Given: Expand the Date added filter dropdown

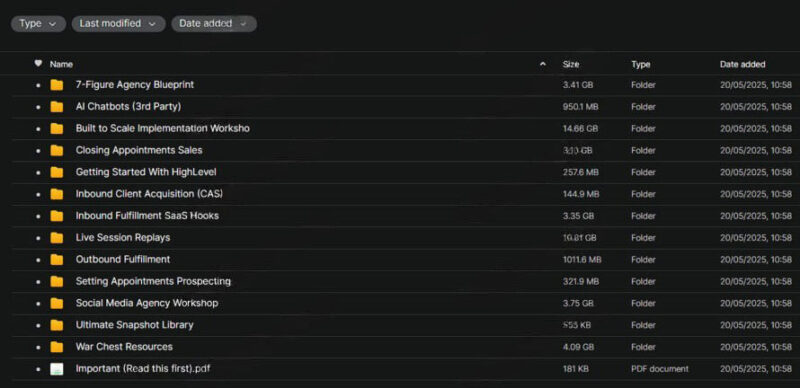Looking at the screenshot, I should (214, 23).
